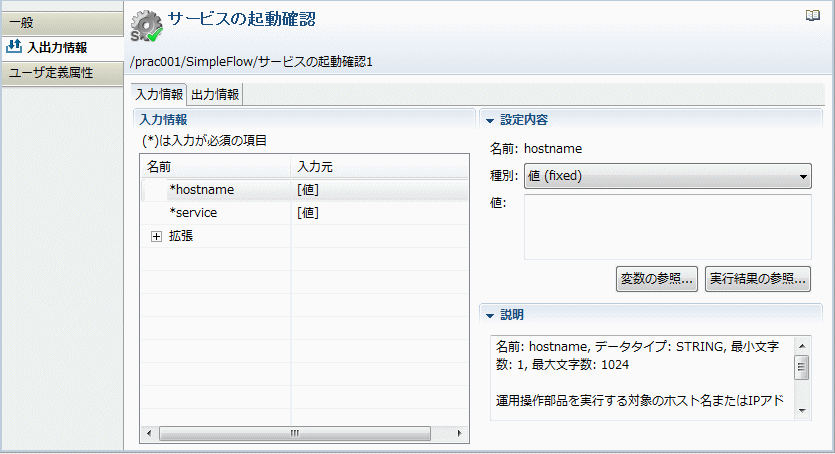Click the description panel's scroll up arrow
Image resolution: width=835 pixels, height=454 pixels.
click(x=802, y=346)
